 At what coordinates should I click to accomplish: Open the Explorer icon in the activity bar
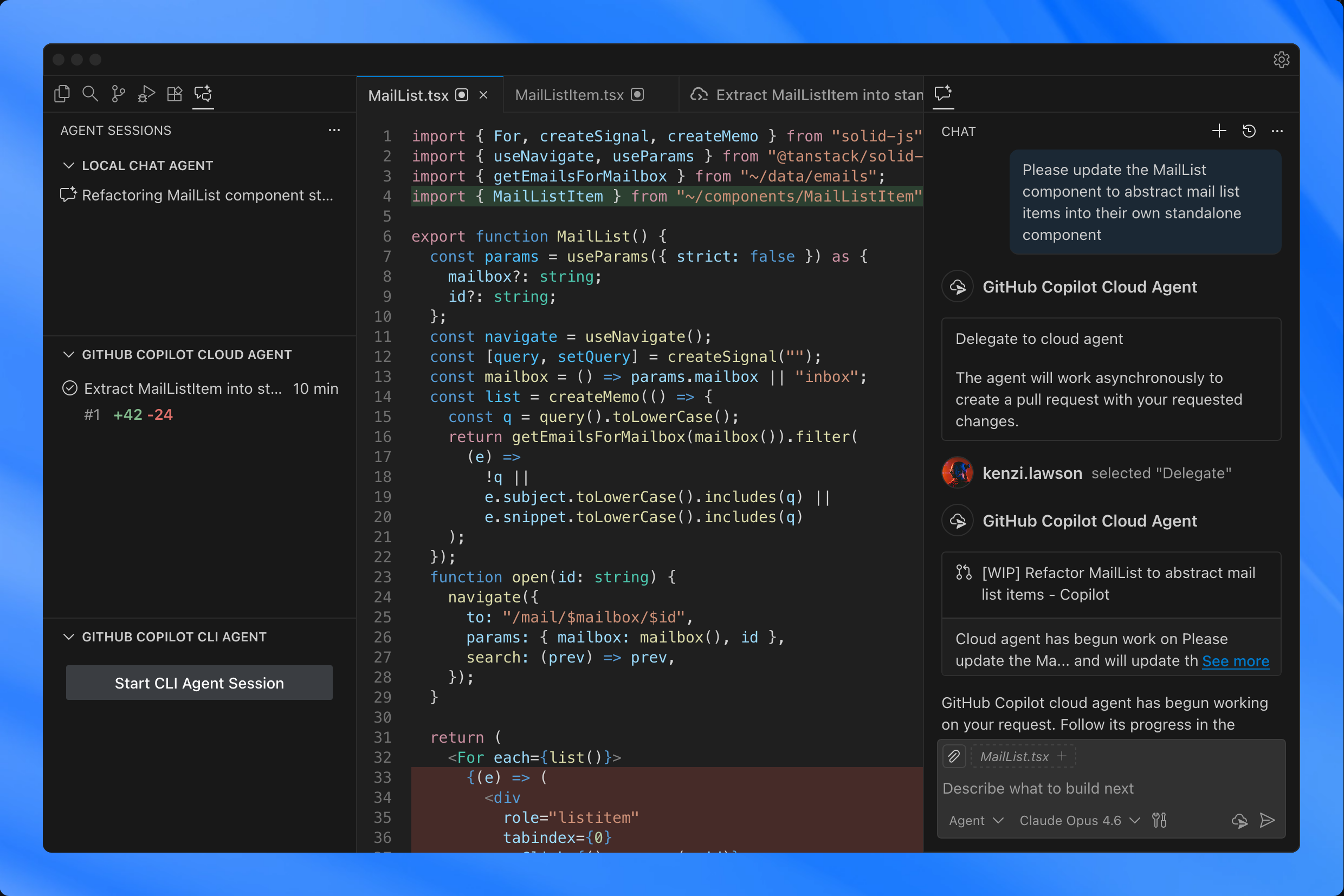click(x=62, y=93)
